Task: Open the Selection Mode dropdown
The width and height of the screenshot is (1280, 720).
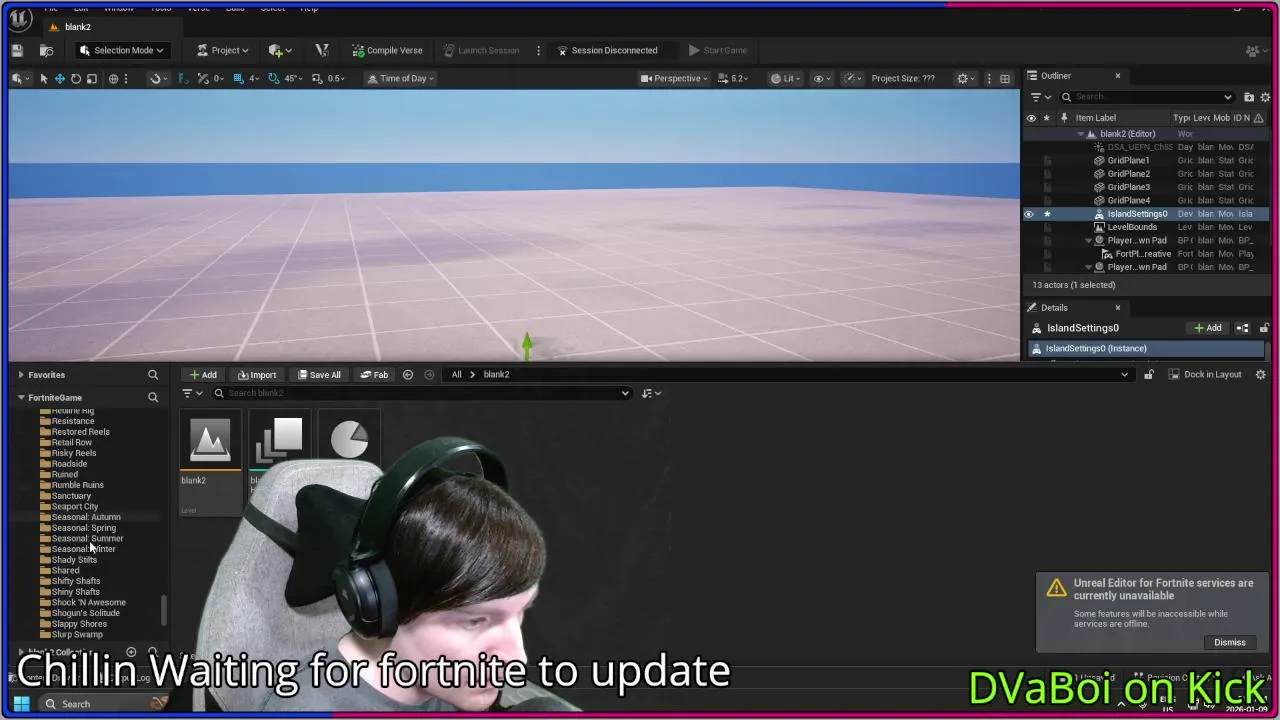Action: pos(122,50)
